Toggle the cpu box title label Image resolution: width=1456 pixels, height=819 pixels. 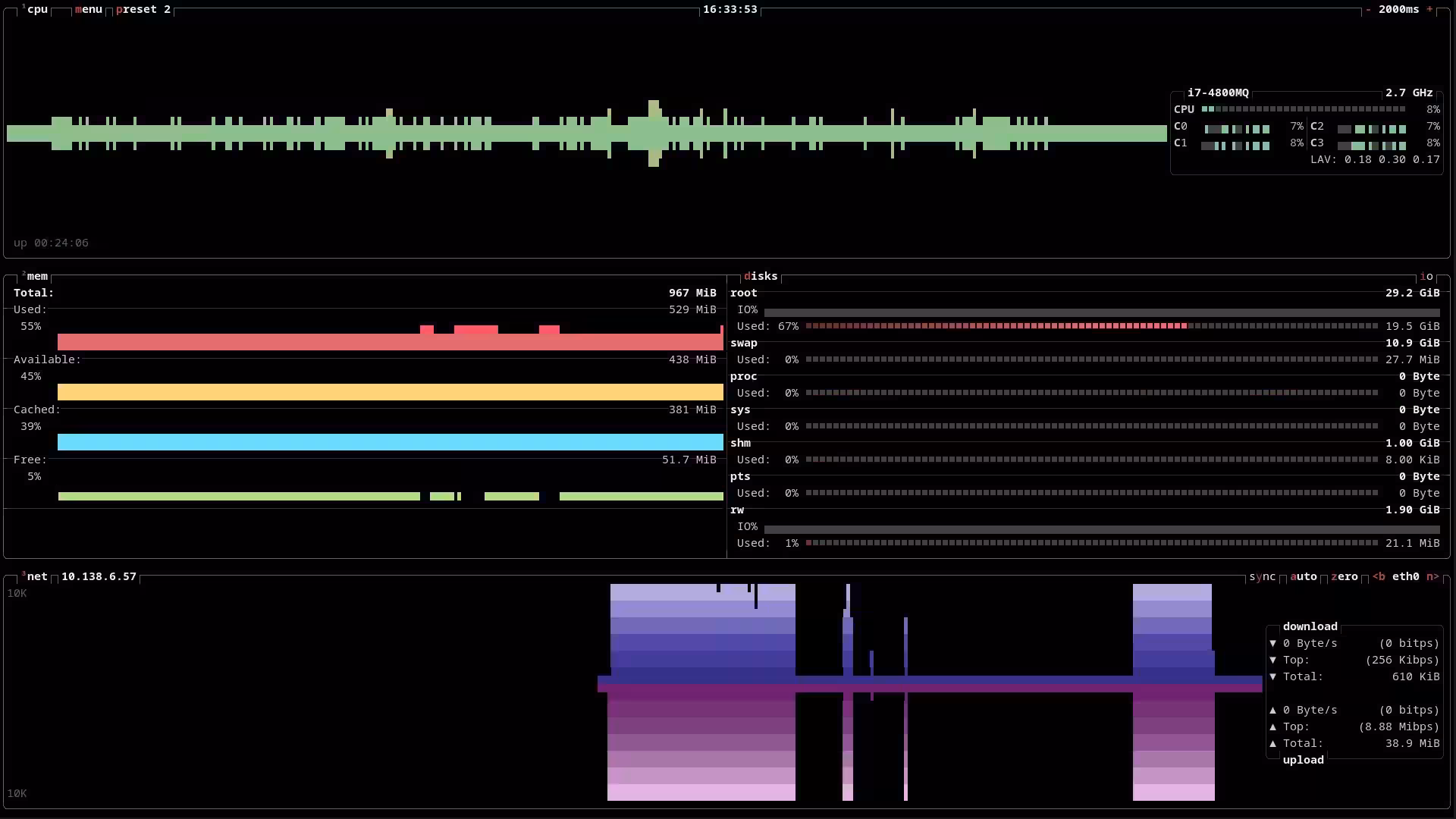coord(35,9)
